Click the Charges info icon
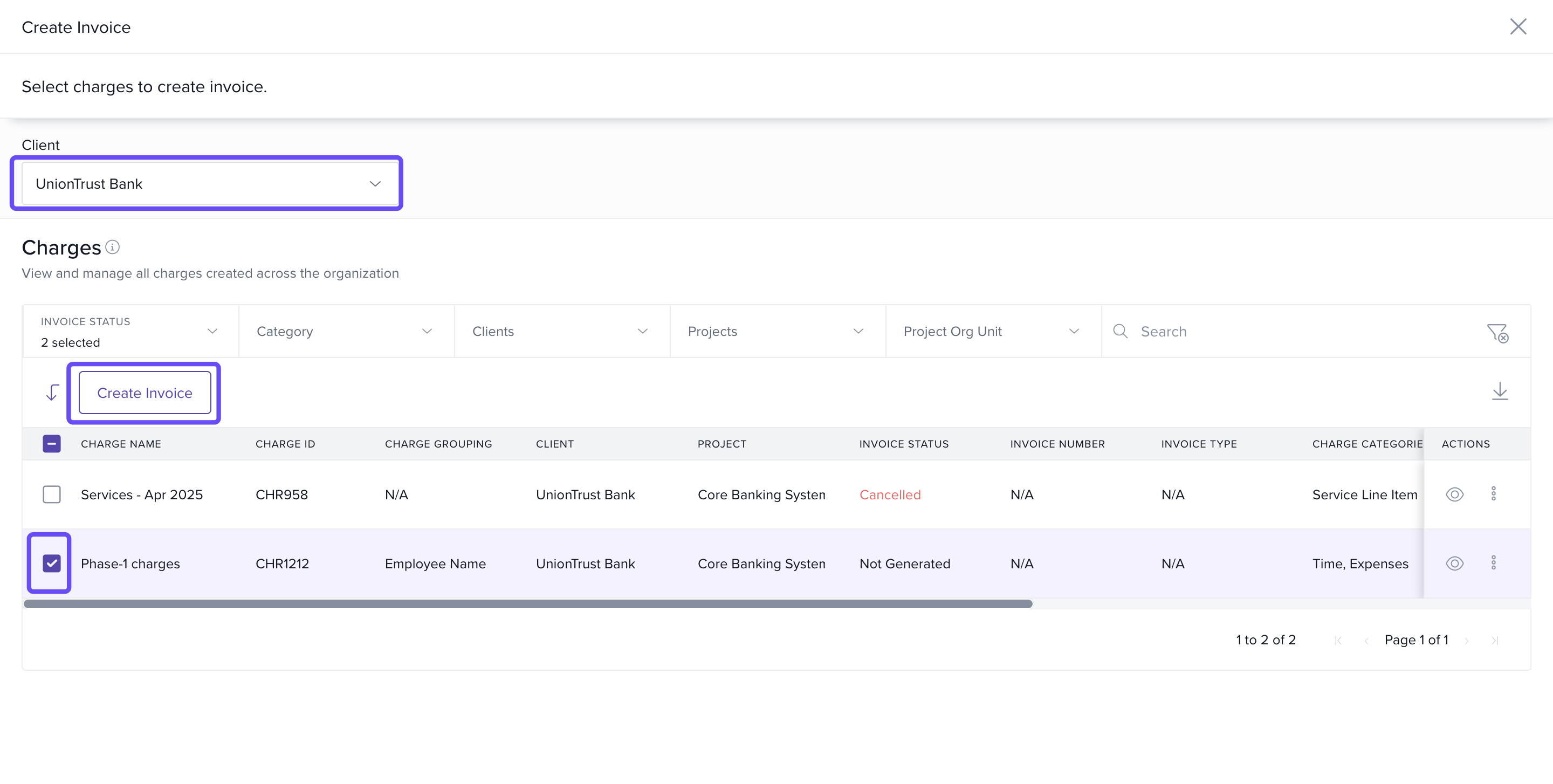 [113, 247]
